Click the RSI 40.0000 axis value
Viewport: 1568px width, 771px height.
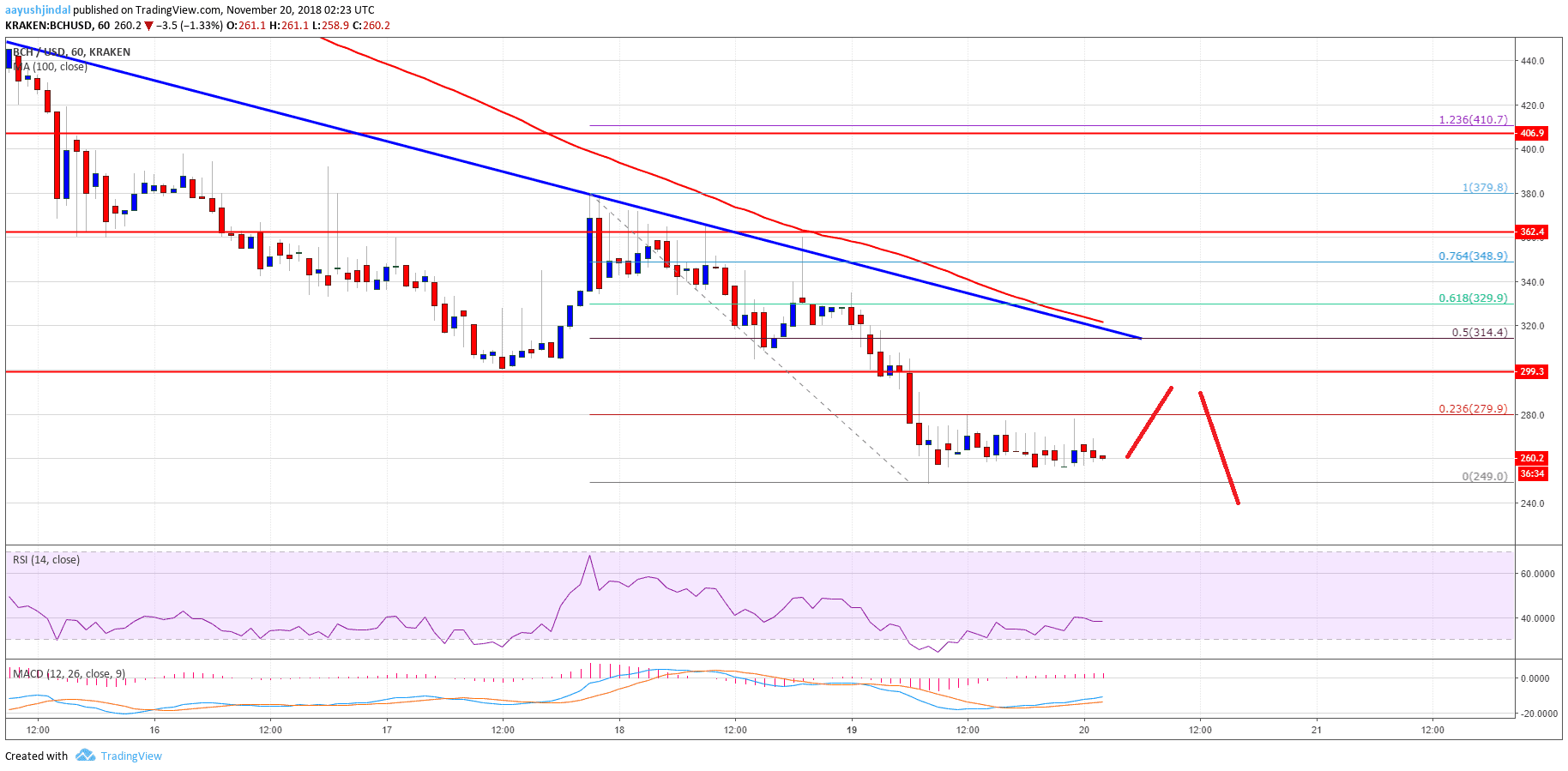[x=1537, y=618]
